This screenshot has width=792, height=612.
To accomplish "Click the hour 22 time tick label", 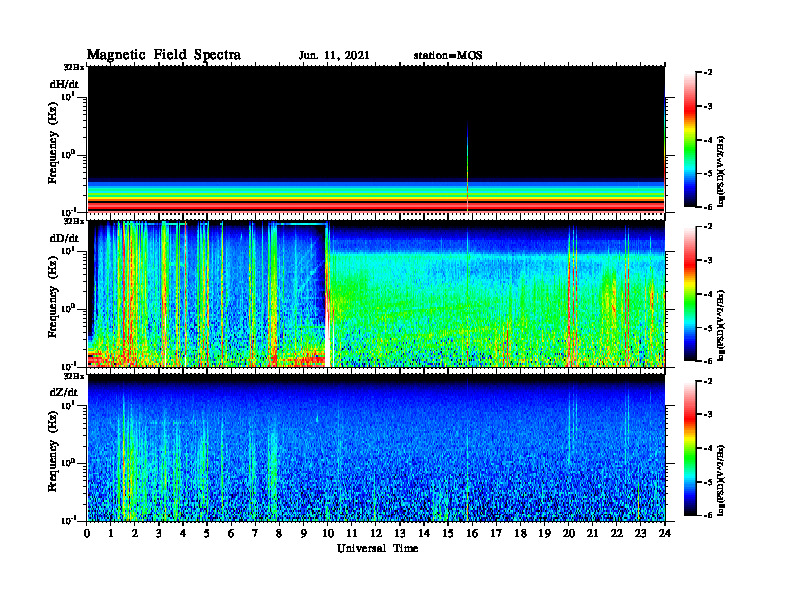I will click(616, 534).
